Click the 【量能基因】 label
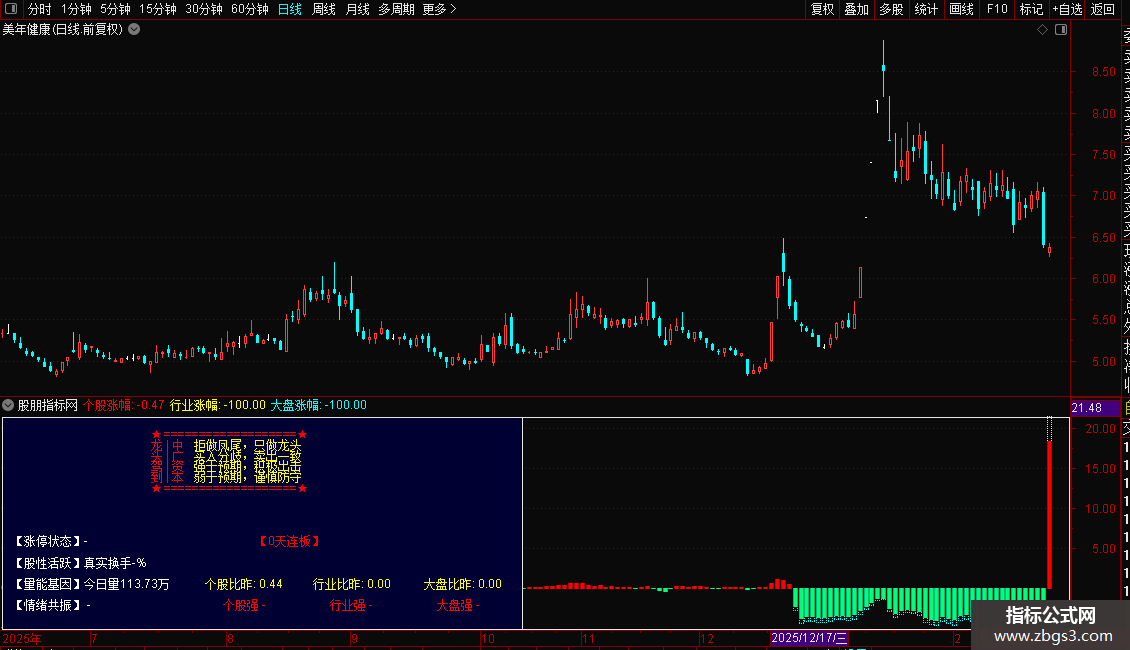Screen dimensions: 1130x650 (48, 584)
